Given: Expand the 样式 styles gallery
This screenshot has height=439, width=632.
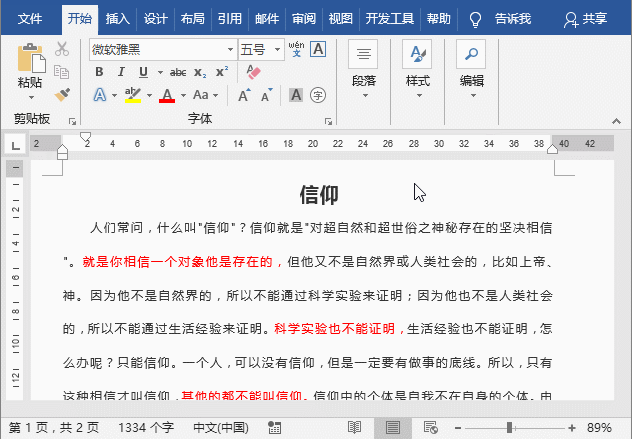Looking at the screenshot, I should click(x=417, y=70).
